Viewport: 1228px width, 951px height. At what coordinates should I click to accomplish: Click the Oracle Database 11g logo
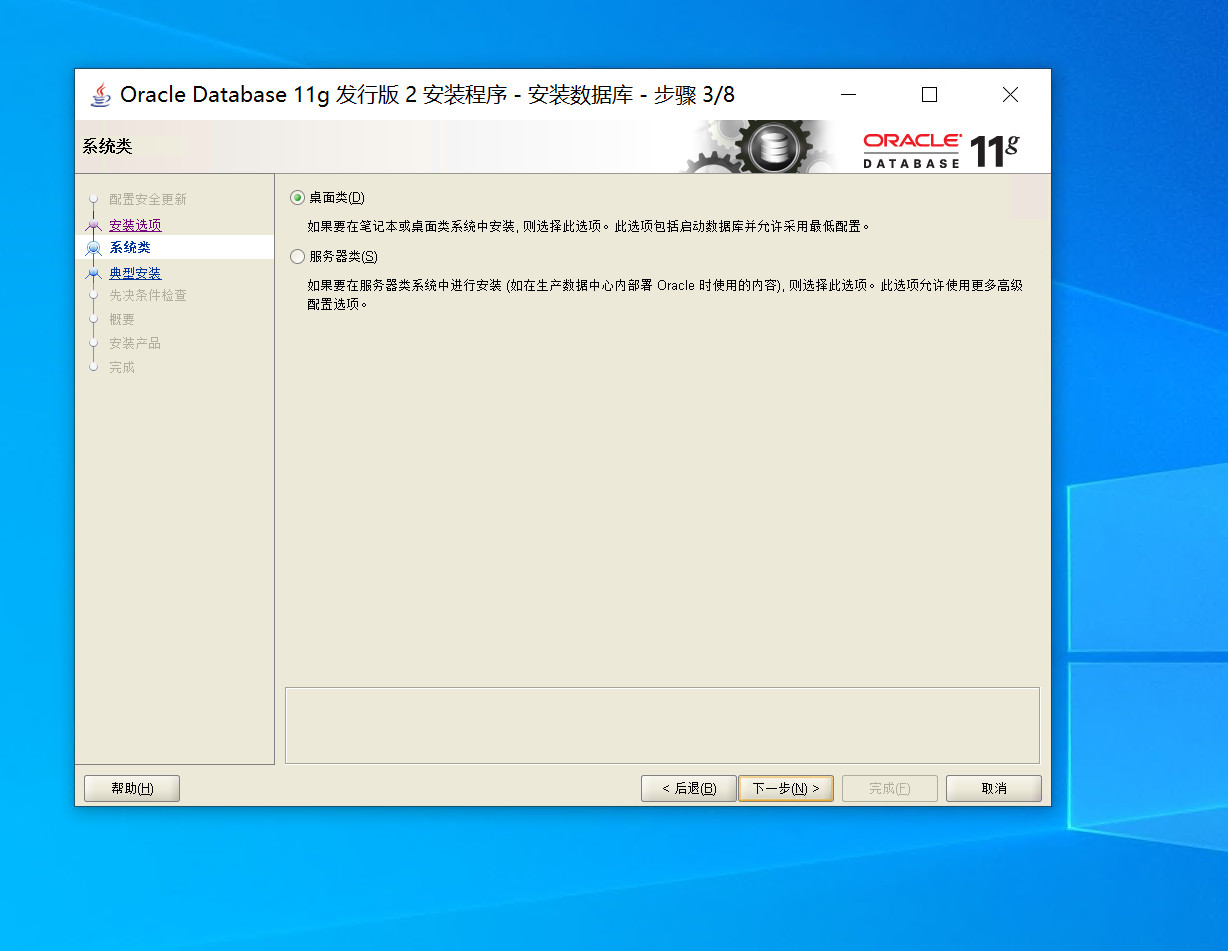(940, 150)
